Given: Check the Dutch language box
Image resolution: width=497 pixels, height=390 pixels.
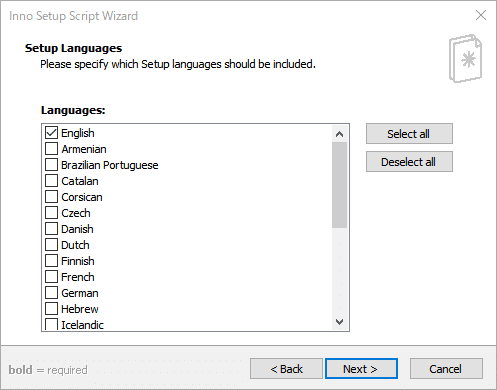Looking at the screenshot, I should (x=51, y=245).
